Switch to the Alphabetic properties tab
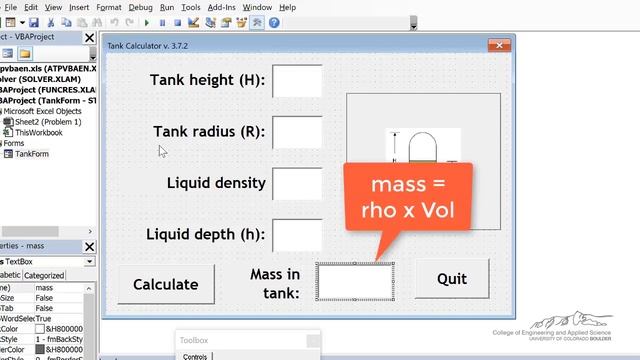The height and width of the screenshot is (360, 640). [x=10, y=275]
